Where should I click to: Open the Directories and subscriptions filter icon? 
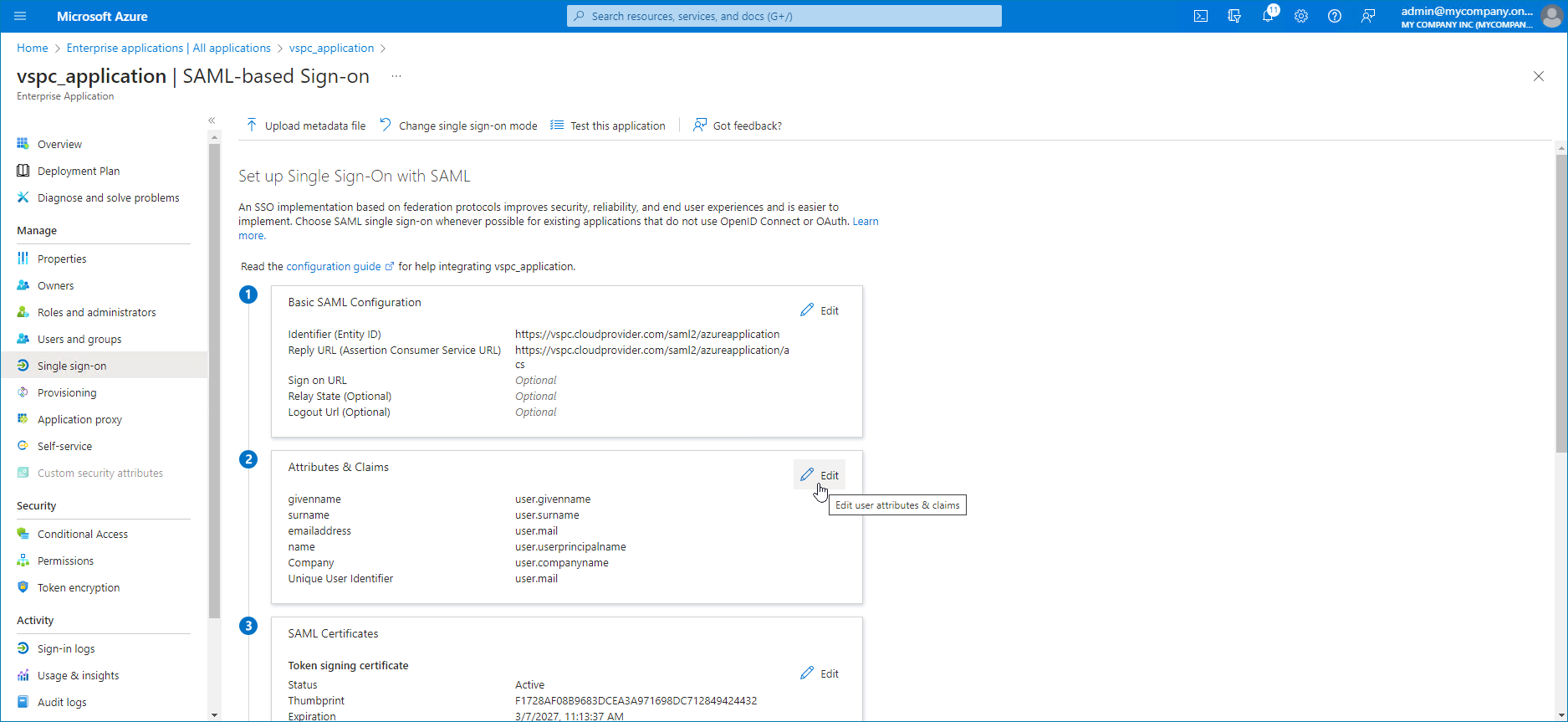pyautogui.click(x=1234, y=16)
